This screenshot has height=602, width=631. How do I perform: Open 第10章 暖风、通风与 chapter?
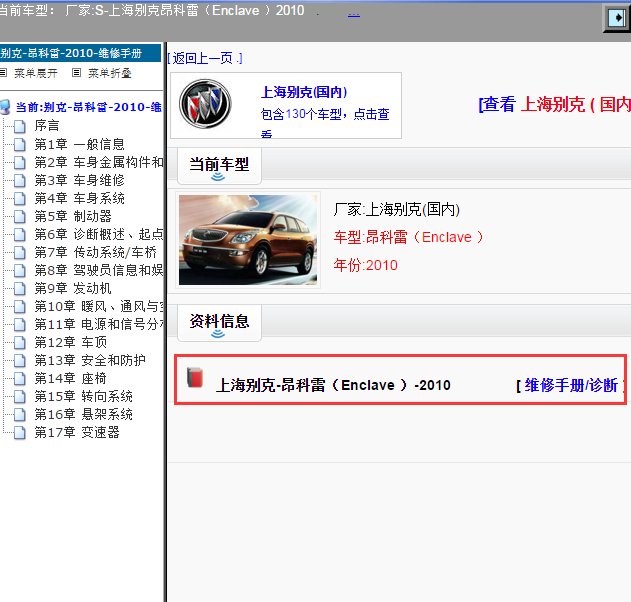pyautogui.click(x=99, y=307)
